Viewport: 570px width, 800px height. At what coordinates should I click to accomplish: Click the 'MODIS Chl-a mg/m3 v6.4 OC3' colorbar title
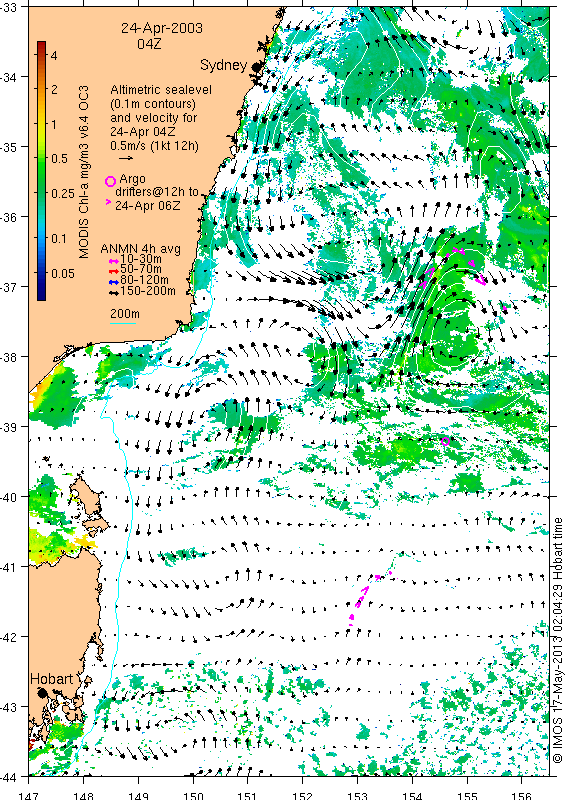84,172
